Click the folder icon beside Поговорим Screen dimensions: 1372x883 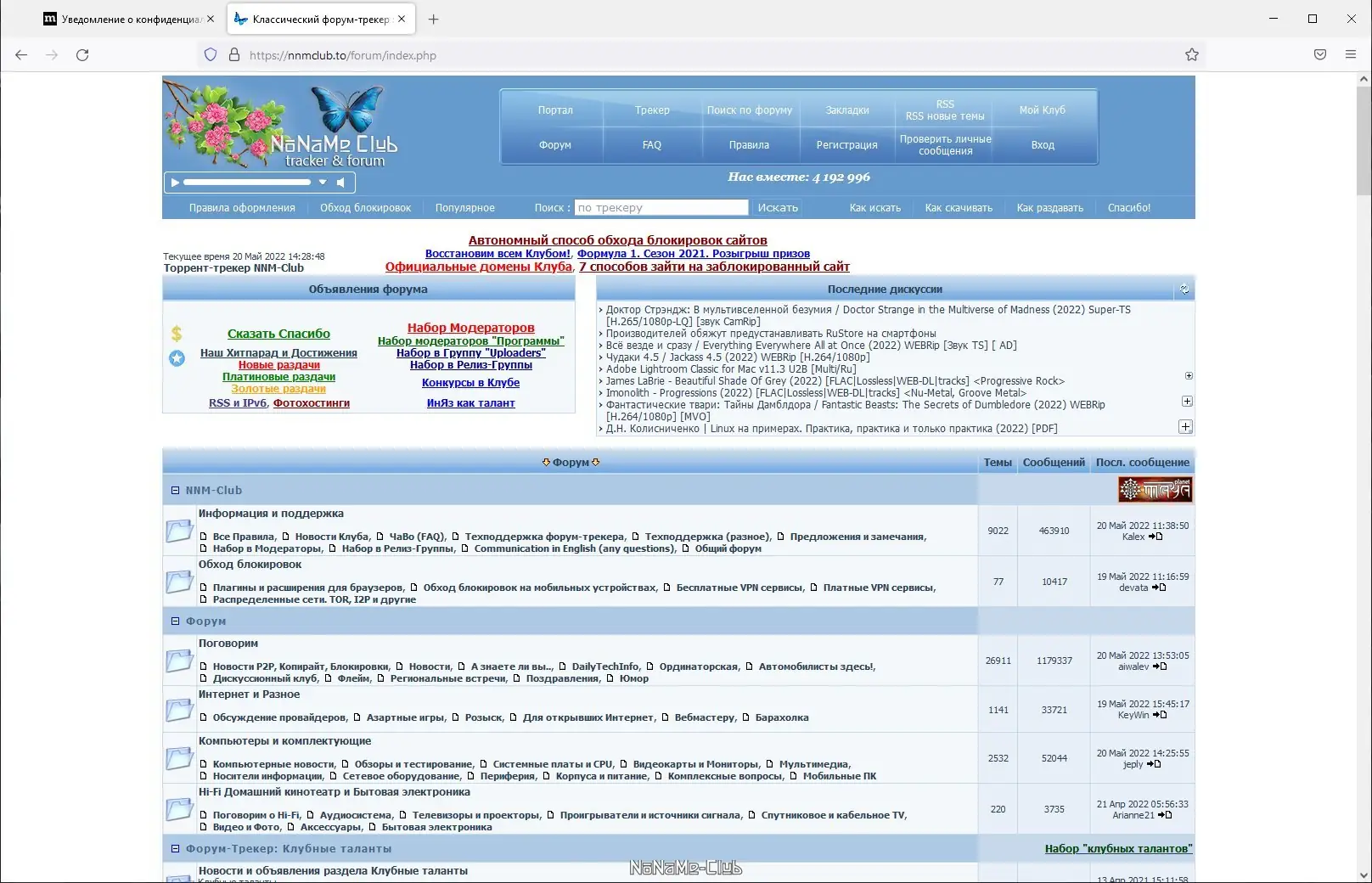click(x=178, y=661)
